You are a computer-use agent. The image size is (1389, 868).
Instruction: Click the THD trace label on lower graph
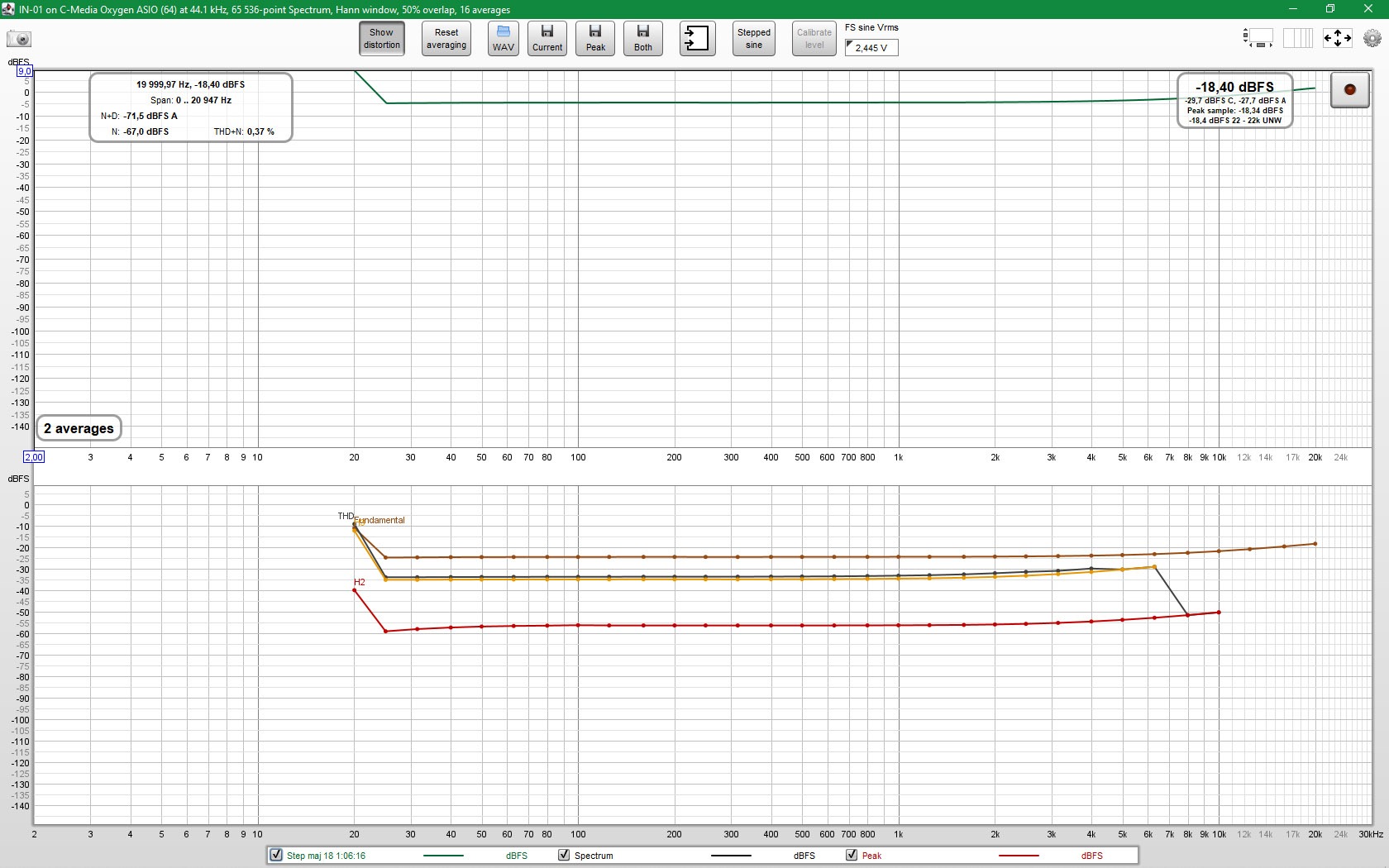[x=346, y=516]
